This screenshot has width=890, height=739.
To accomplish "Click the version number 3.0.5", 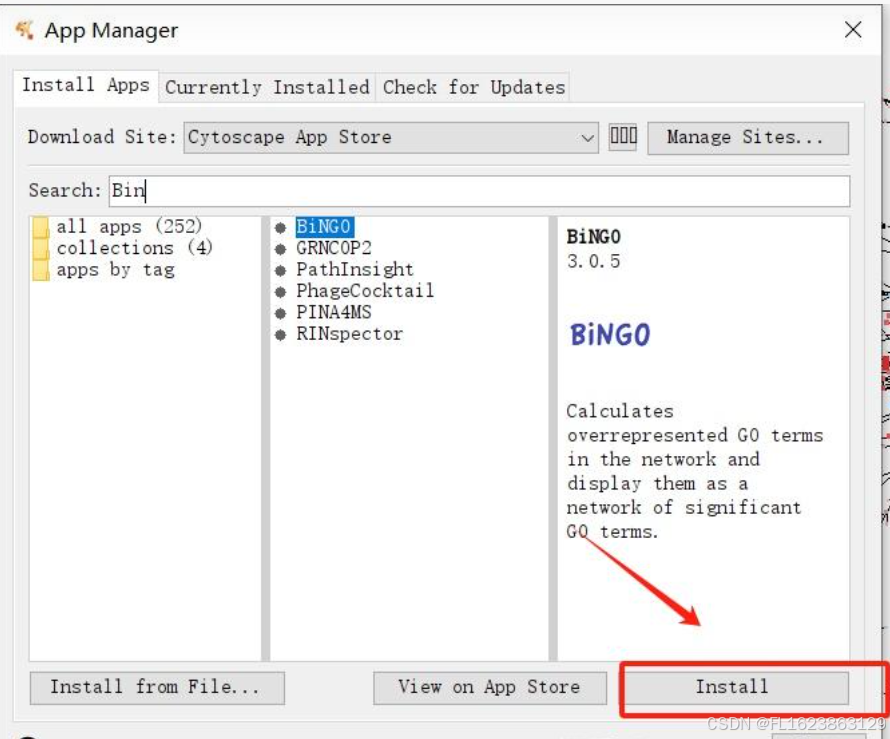I will (x=593, y=261).
